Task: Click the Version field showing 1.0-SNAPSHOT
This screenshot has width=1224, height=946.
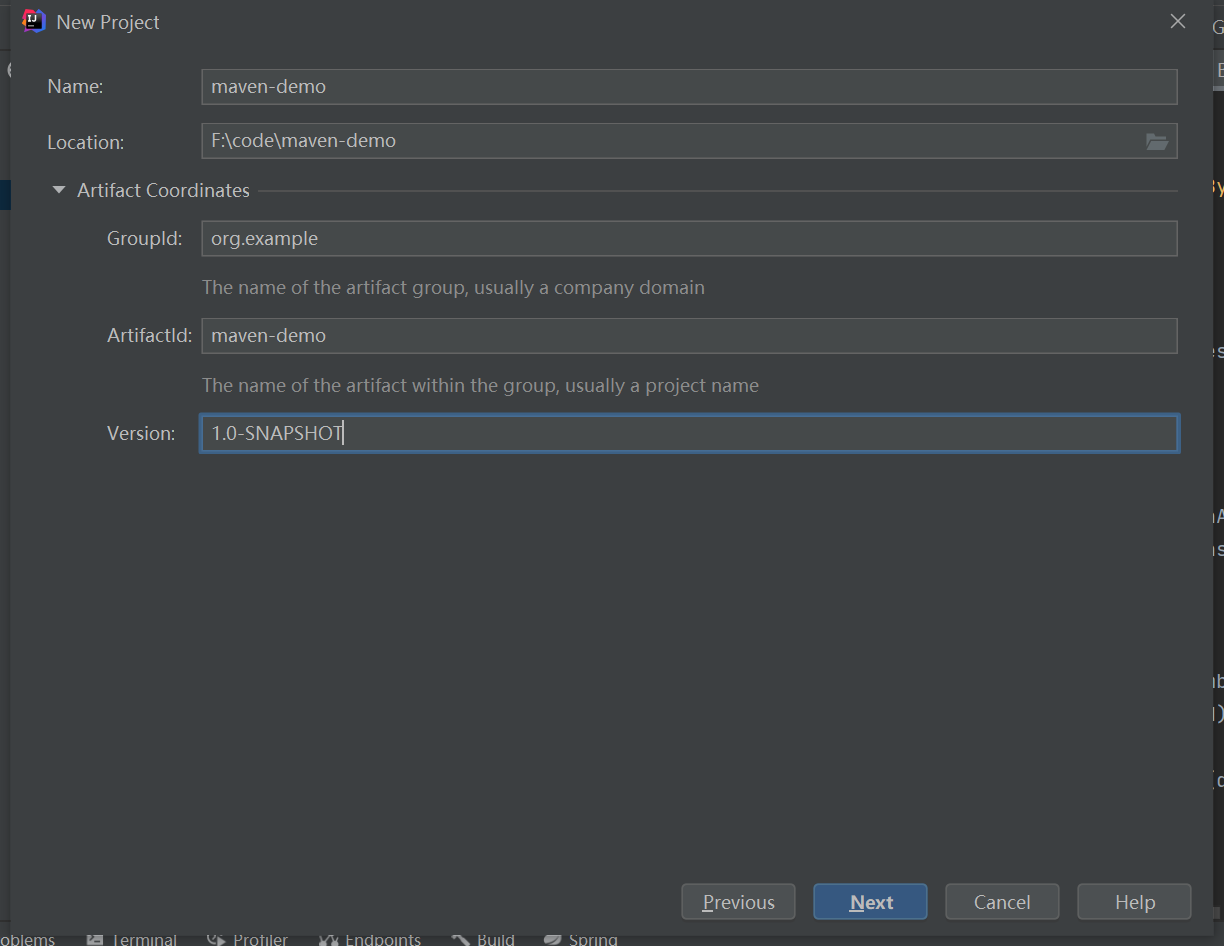Action: tap(689, 433)
